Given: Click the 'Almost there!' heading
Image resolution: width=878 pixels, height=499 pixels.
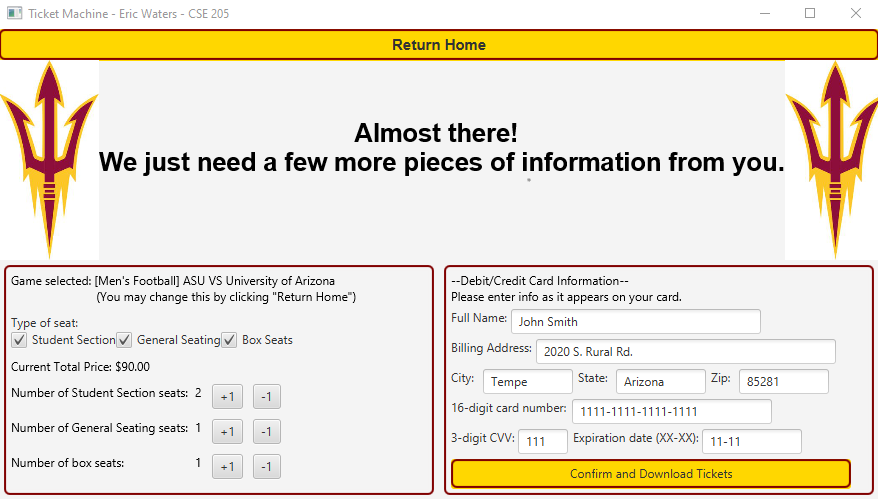Looking at the screenshot, I should [436, 133].
